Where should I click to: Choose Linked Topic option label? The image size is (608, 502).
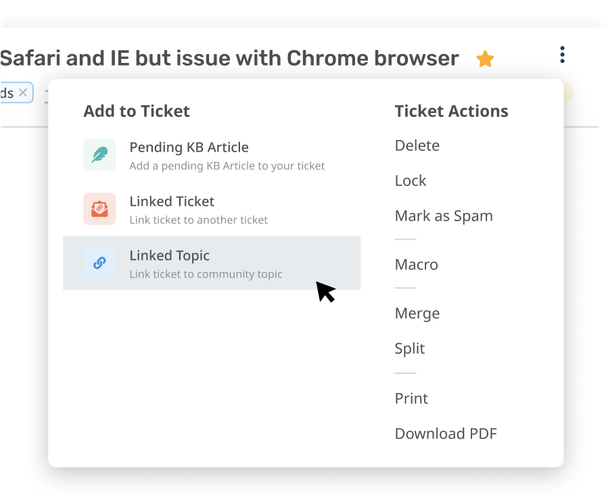(169, 256)
